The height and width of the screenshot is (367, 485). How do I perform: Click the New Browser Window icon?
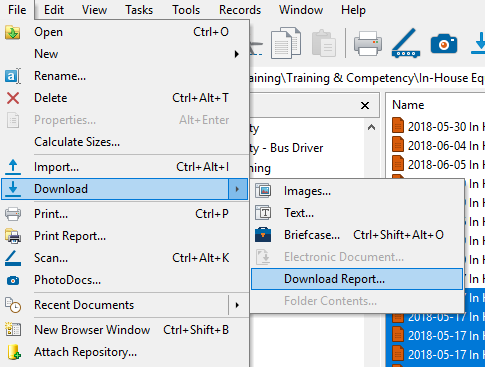[x=13, y=330]
